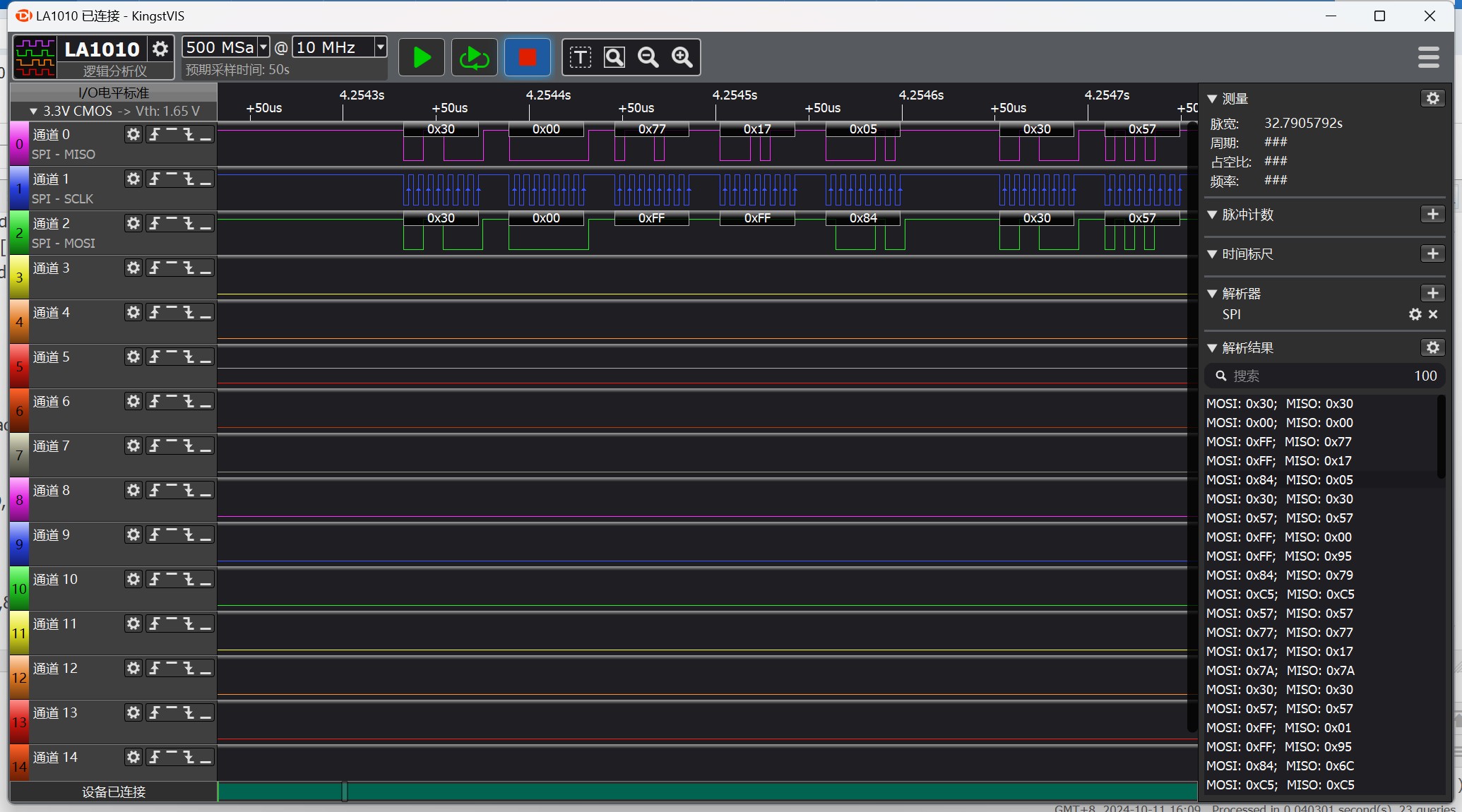The width and height of the screenshot is (1462, 812).
Task: Open settings gear for 通道 10
Action: [133, 579]
